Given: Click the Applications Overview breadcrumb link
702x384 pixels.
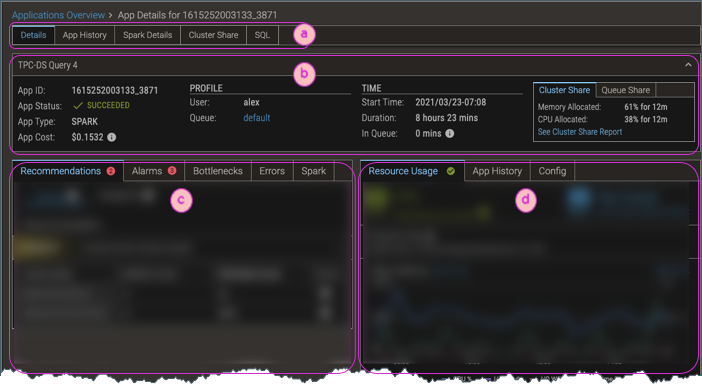Looking at the screenshot, I should (x=58, y=15).
